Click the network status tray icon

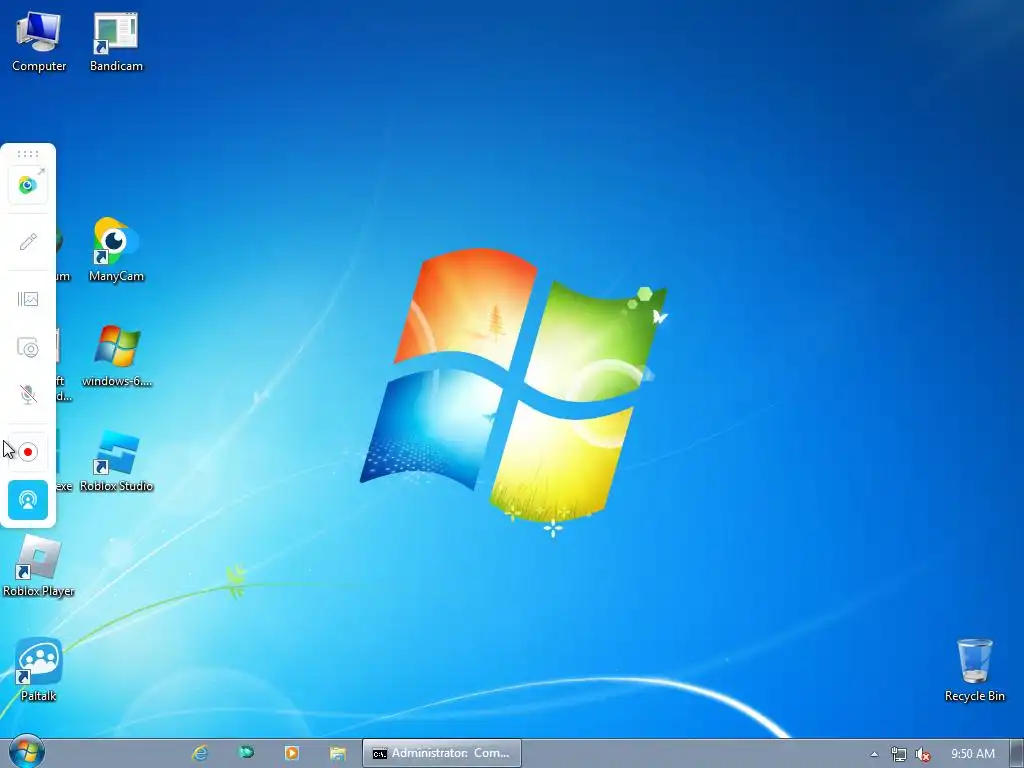tap(899, 754)
